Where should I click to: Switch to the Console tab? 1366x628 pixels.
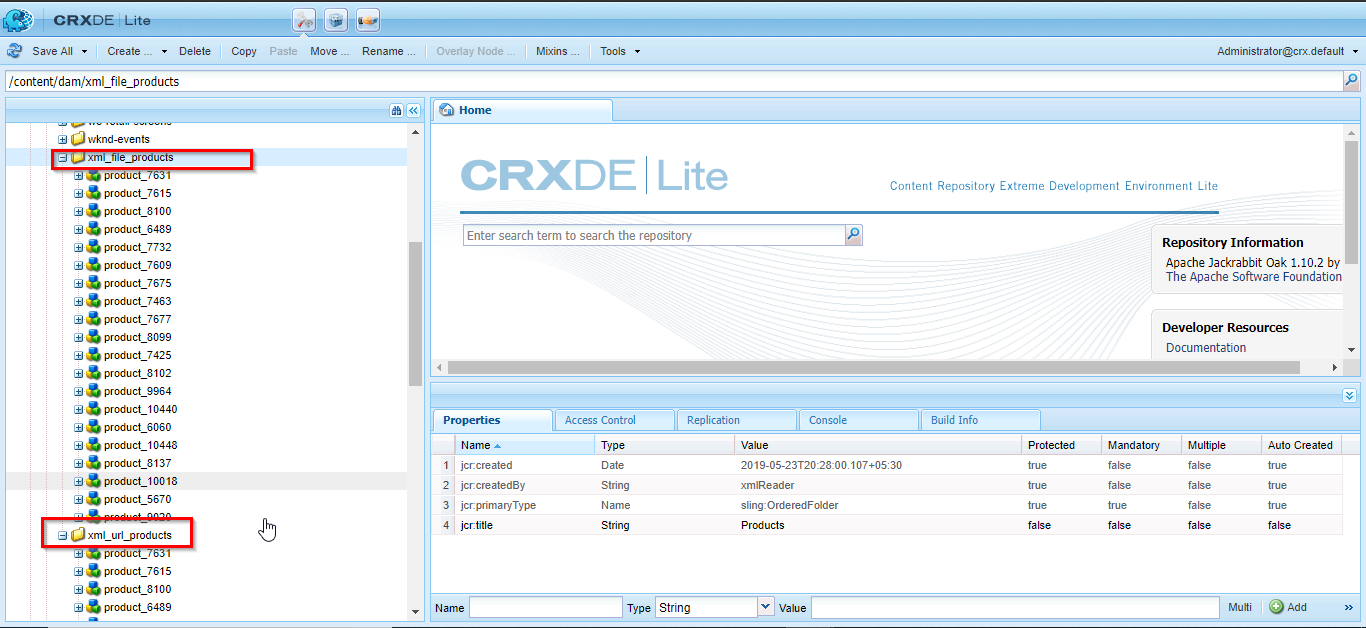858,420
